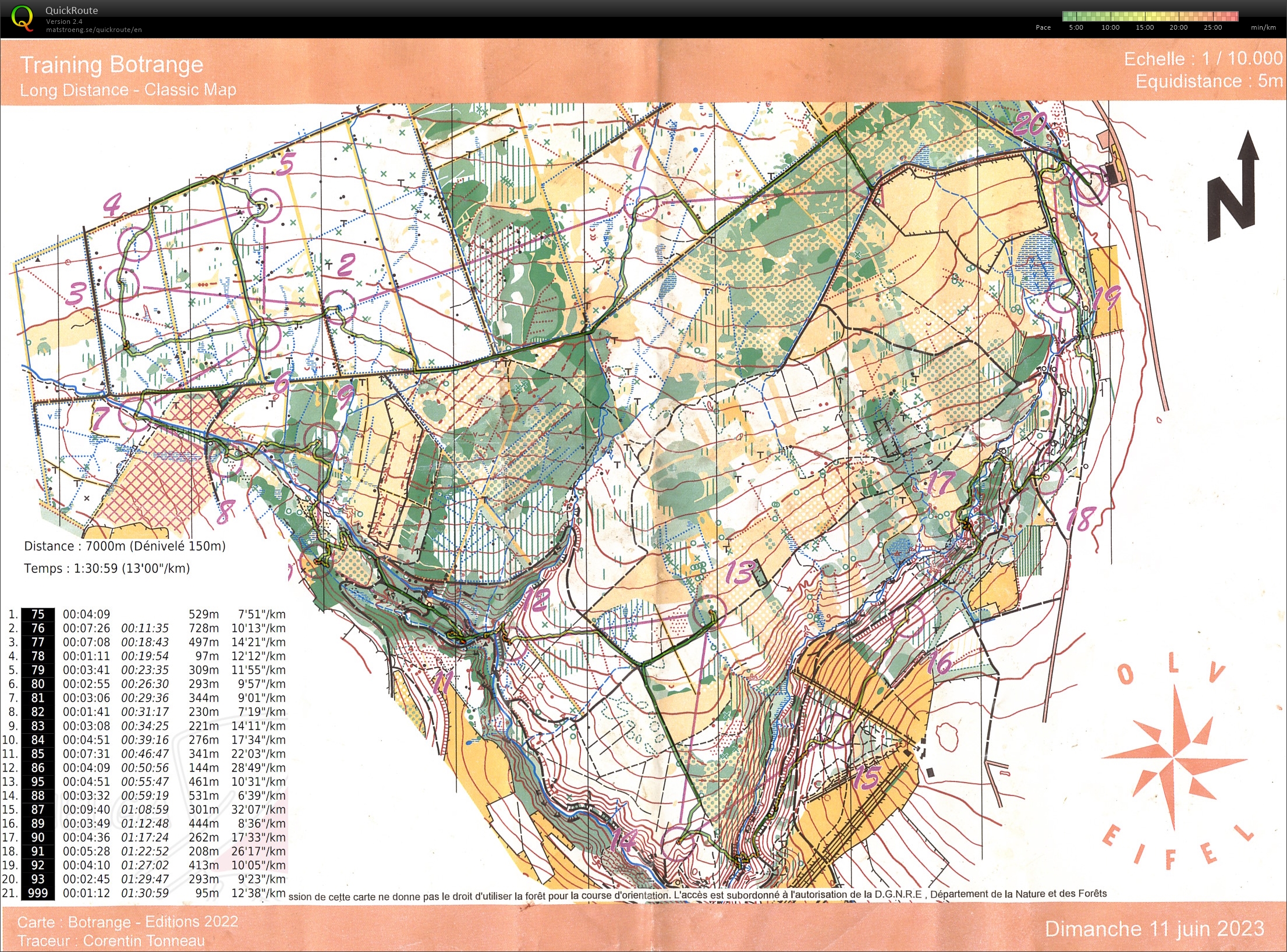Viewport: 1287px width, 952px height.
Task: Click leg distance 413m in row 19
Action: click(204, 866)
